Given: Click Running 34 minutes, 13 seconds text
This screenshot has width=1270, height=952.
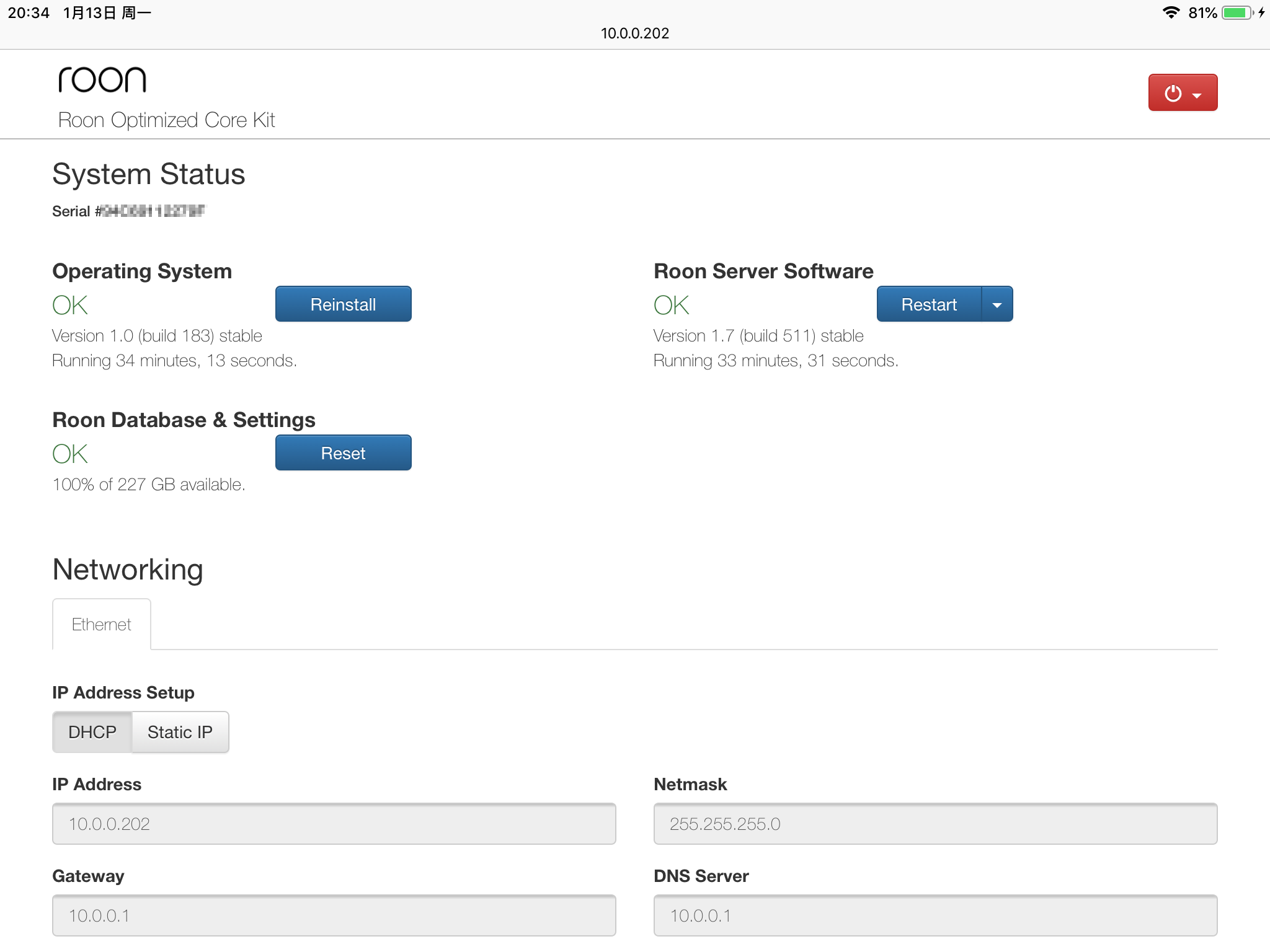Looking at the screenshot, I should pyautogui.click(x=174, y=361).
